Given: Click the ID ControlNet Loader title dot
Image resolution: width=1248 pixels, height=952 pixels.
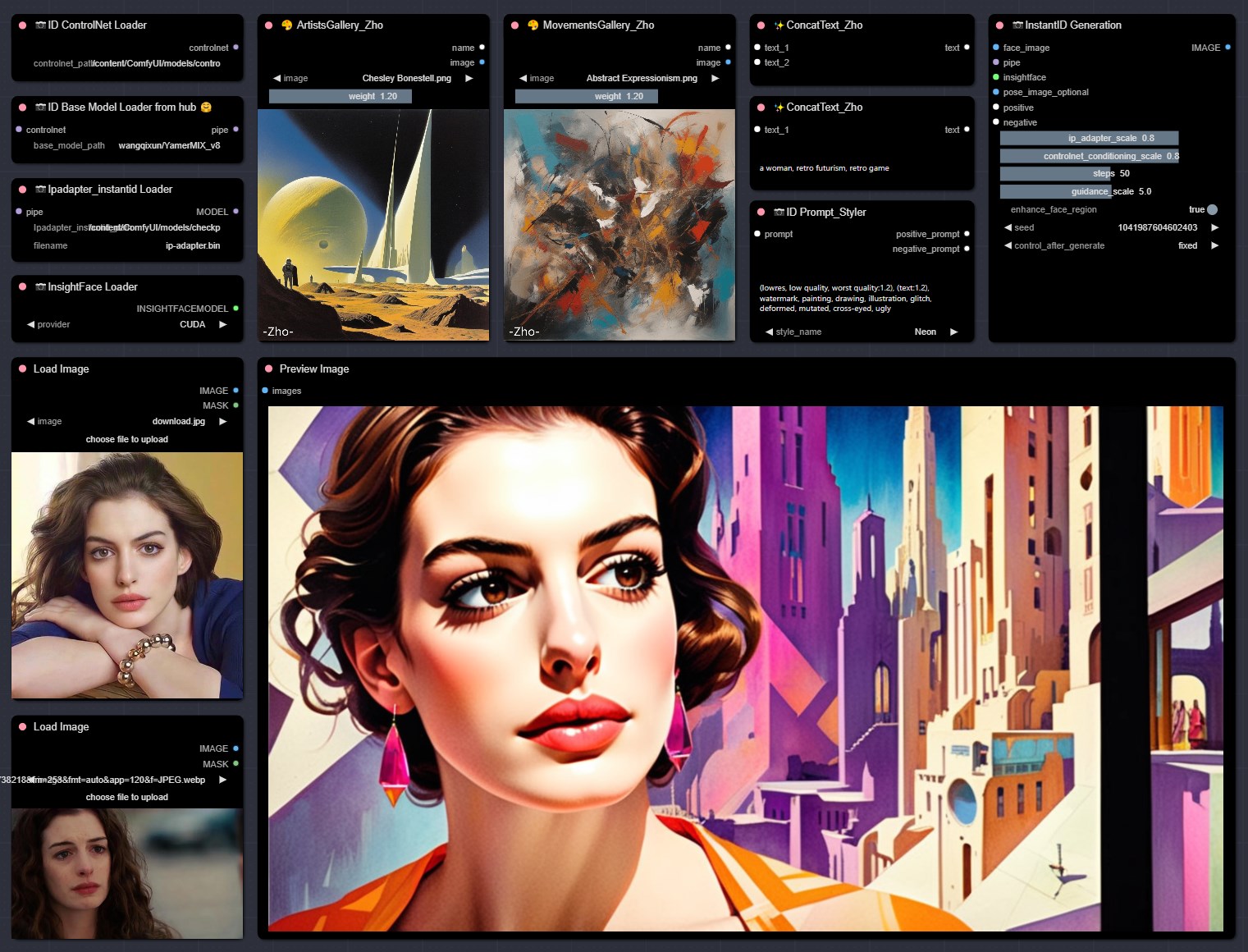Looking at the screenshot, I should pyautogui.click(x=22, y=25).
